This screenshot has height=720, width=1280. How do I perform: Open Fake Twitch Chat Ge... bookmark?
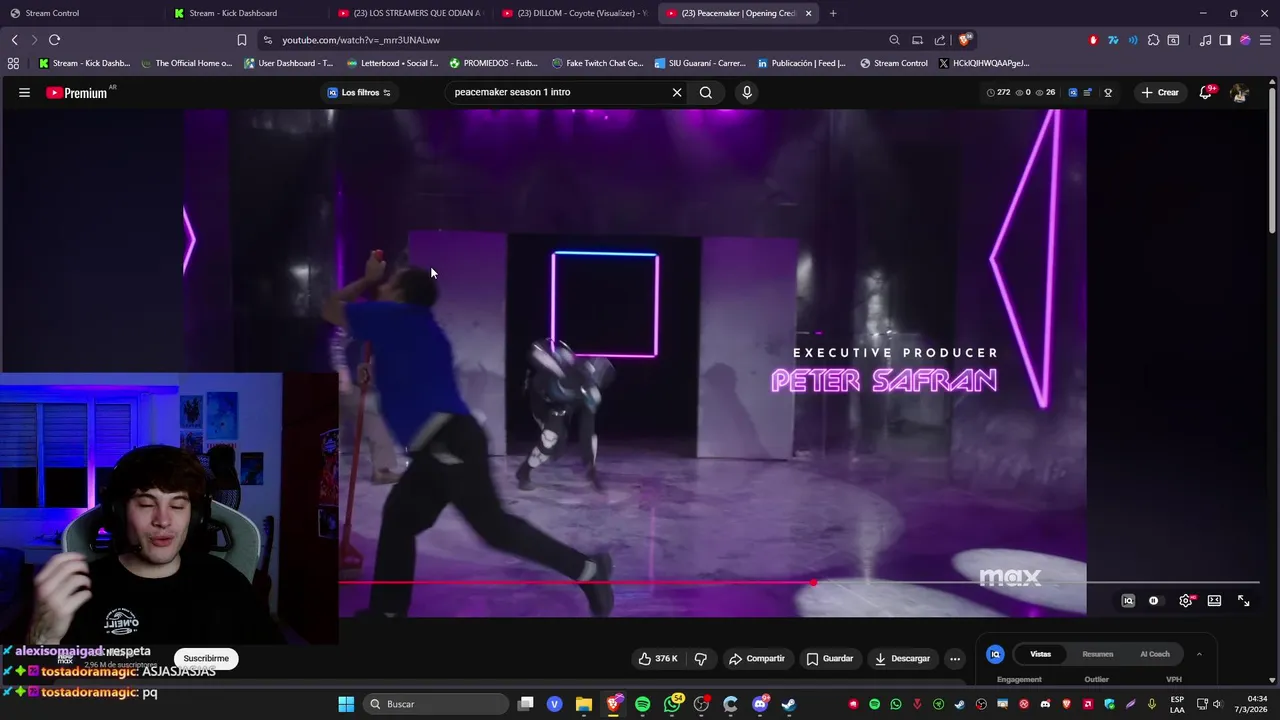click(596, 63)
